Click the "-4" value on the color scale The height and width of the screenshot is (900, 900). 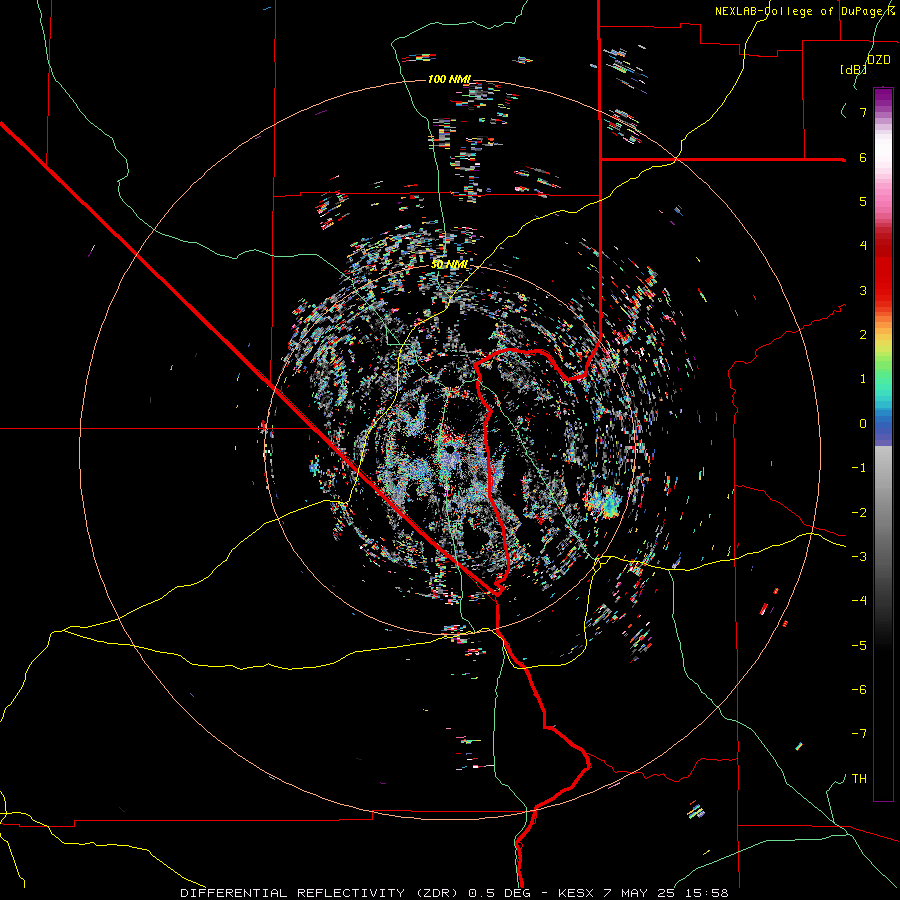[859, 600]
